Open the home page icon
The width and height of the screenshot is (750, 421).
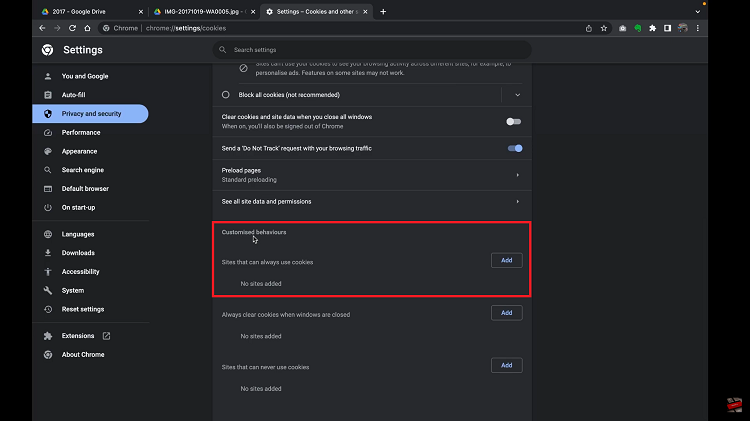[87, 28]
